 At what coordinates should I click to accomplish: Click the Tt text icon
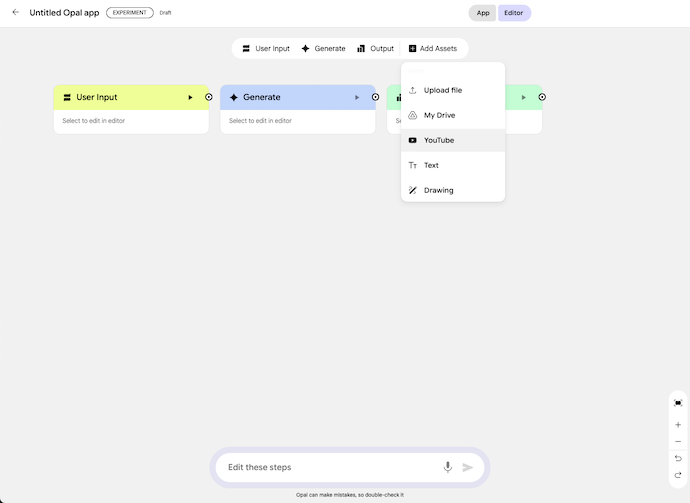[x=412, y=165]
